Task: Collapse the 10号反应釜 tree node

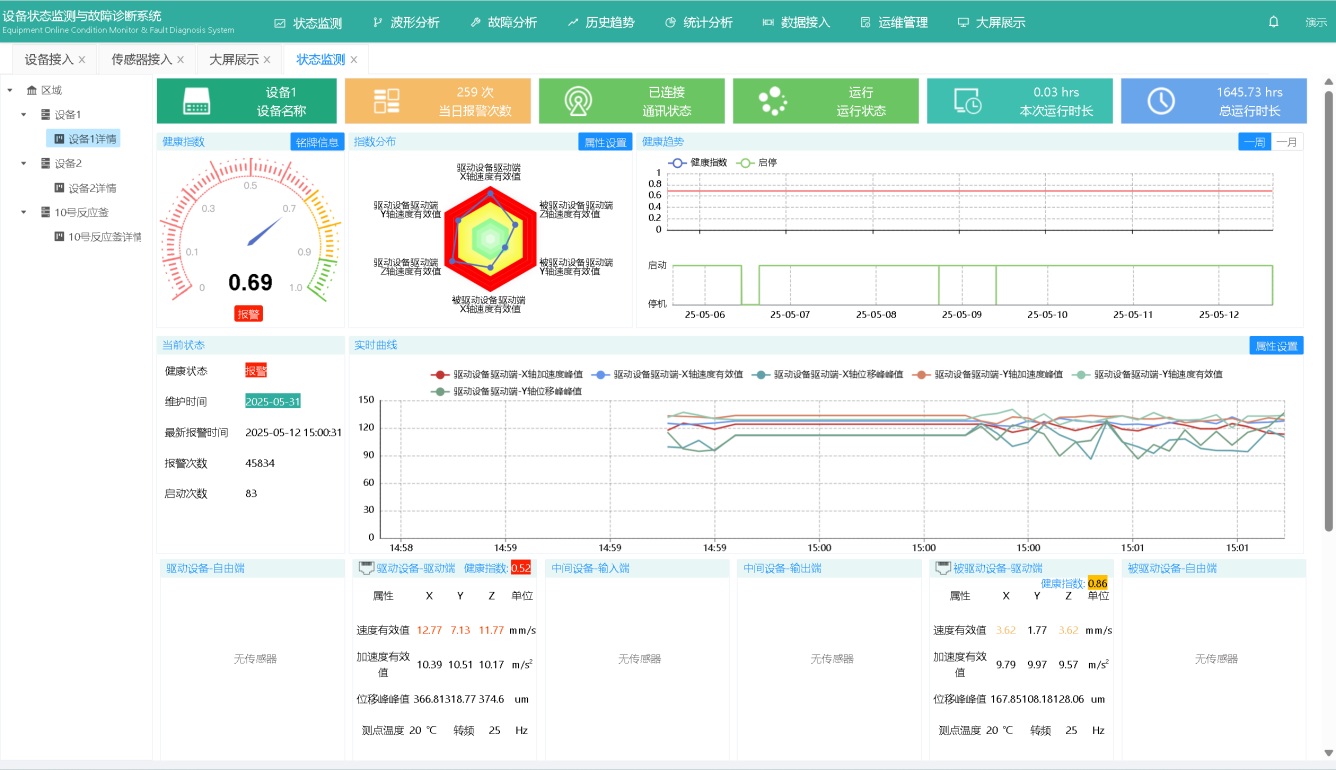Action: pos(23,212)
